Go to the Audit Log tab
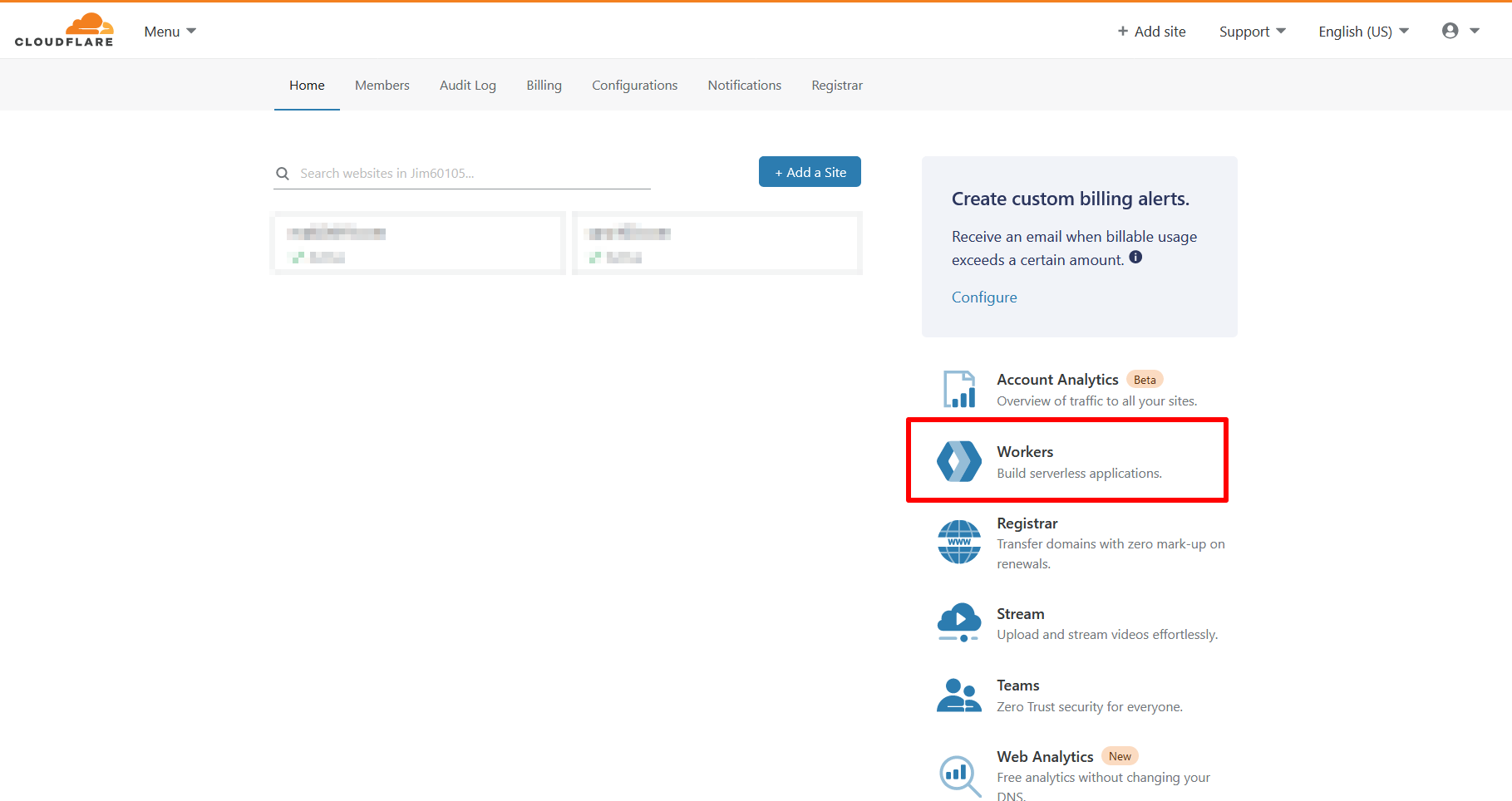1512x801 pixels. (467, 86)
